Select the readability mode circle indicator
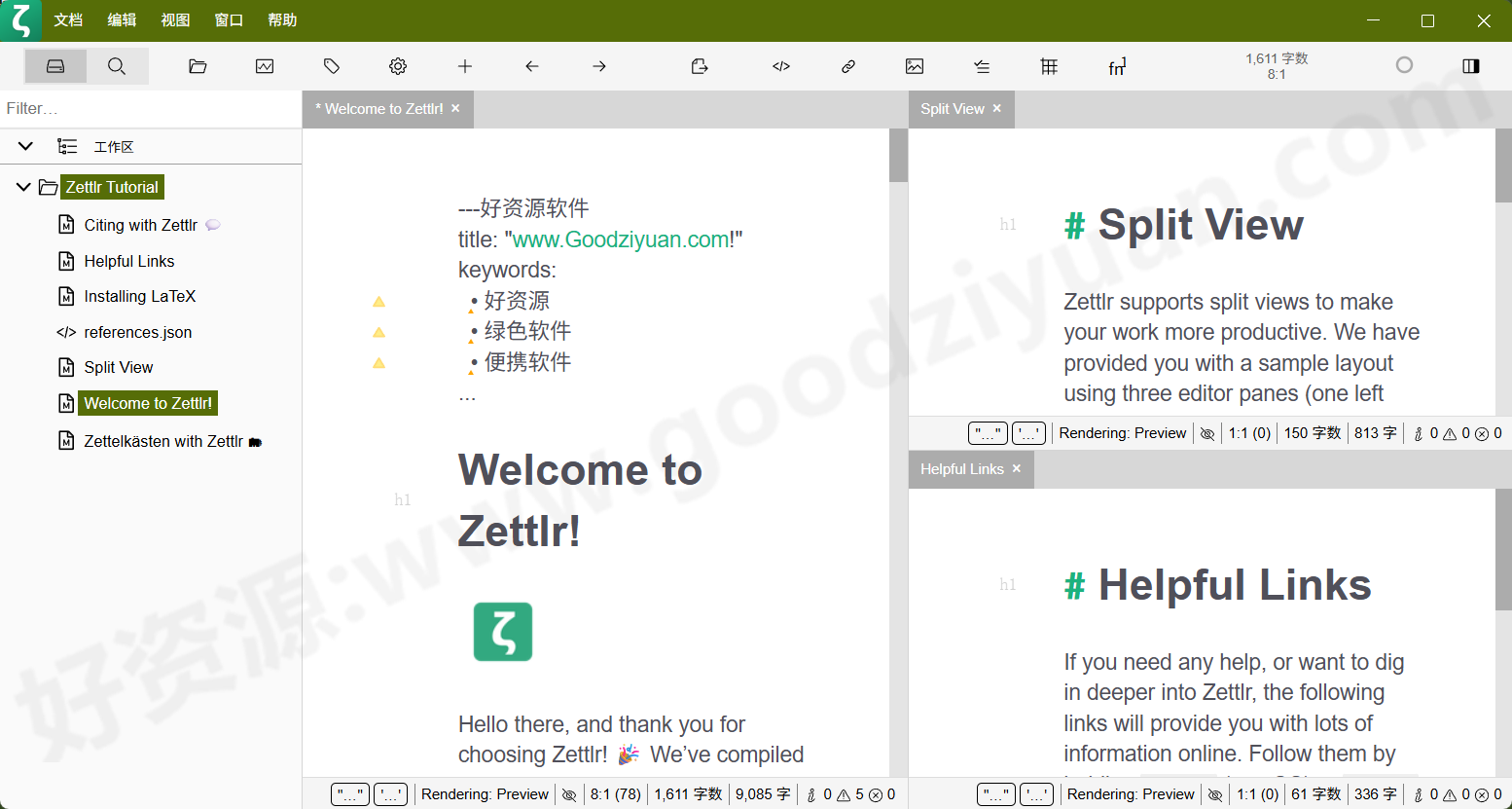Image resolution: width=1512 pixels, height=809 pixels. [x=1404, y=64]
